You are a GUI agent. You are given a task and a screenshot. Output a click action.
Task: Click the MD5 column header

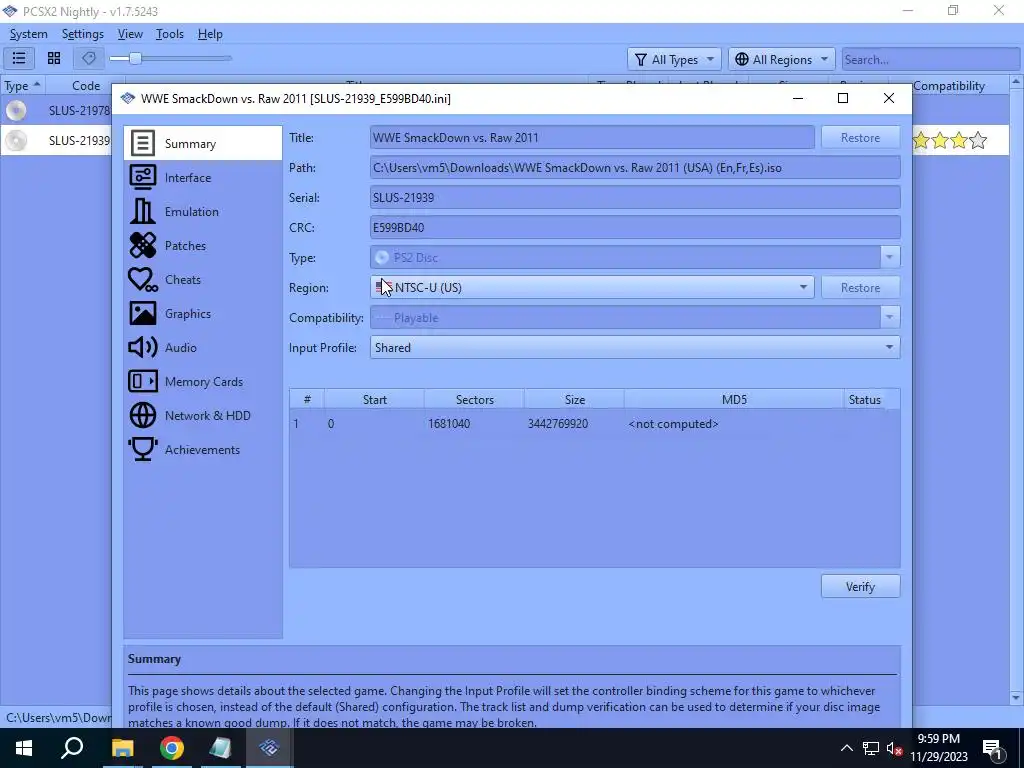pyautogui.click(x=734, y=400)
